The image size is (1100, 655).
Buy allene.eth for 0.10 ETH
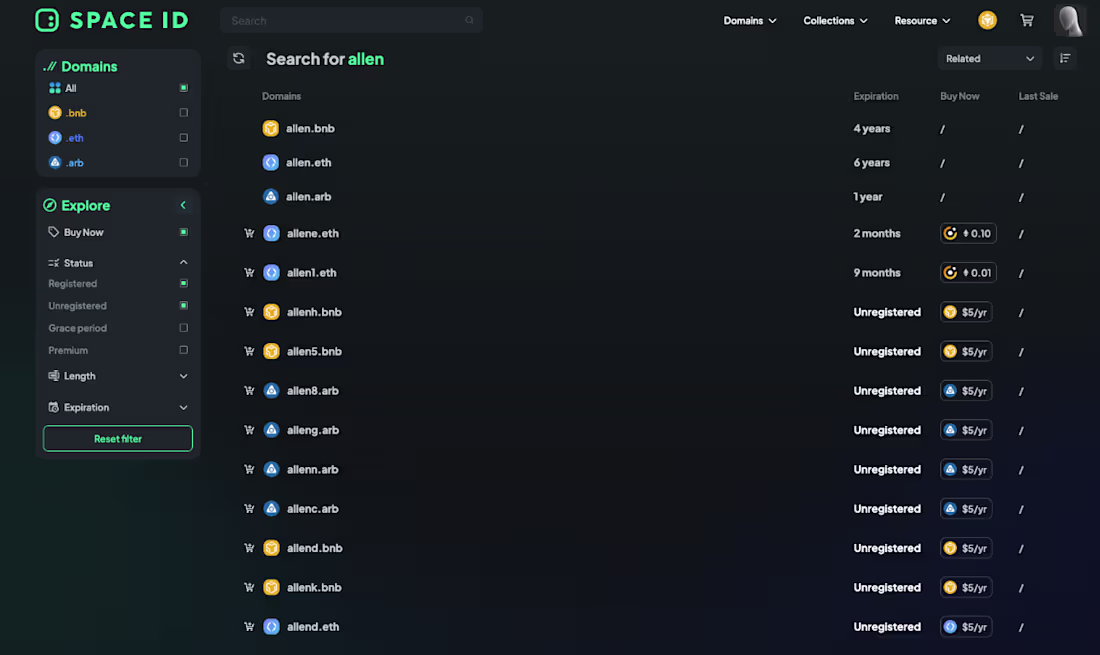pos(968,234)
